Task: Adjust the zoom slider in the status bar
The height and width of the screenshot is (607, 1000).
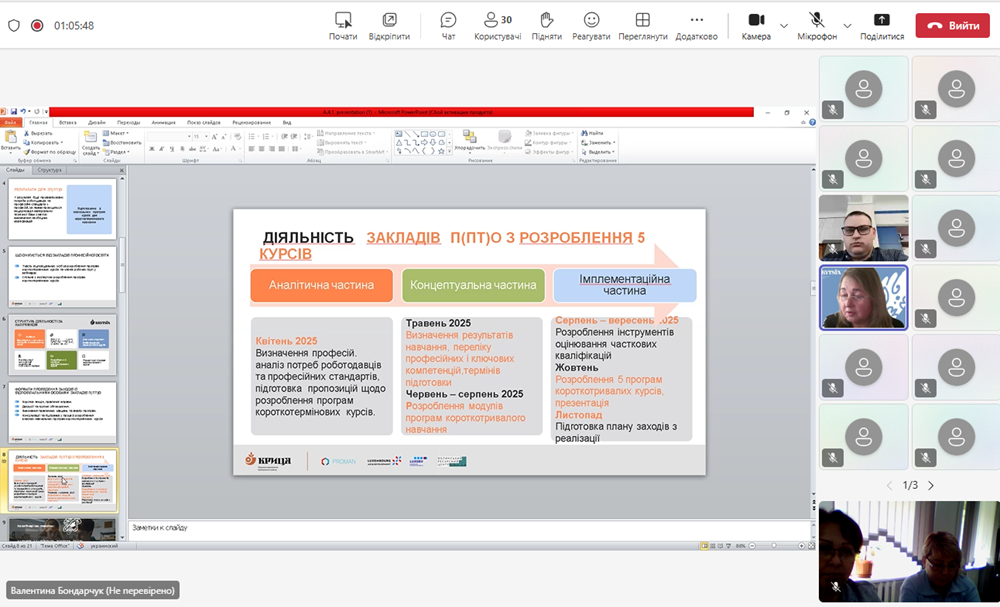Action: (774, 546)
